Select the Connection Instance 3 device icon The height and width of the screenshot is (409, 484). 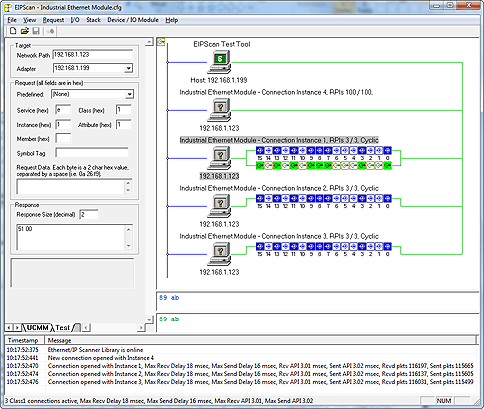pyautogui.click(x=219, y=255)
